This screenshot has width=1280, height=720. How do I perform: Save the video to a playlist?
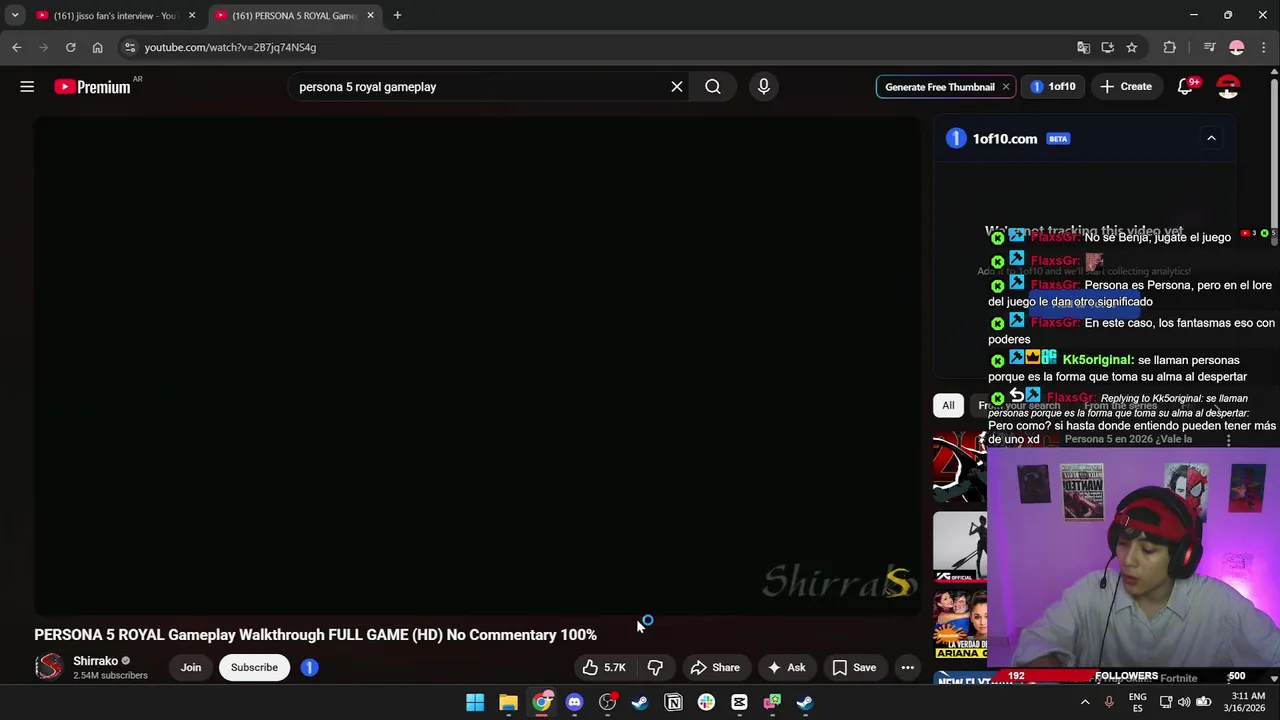point(855,668)
